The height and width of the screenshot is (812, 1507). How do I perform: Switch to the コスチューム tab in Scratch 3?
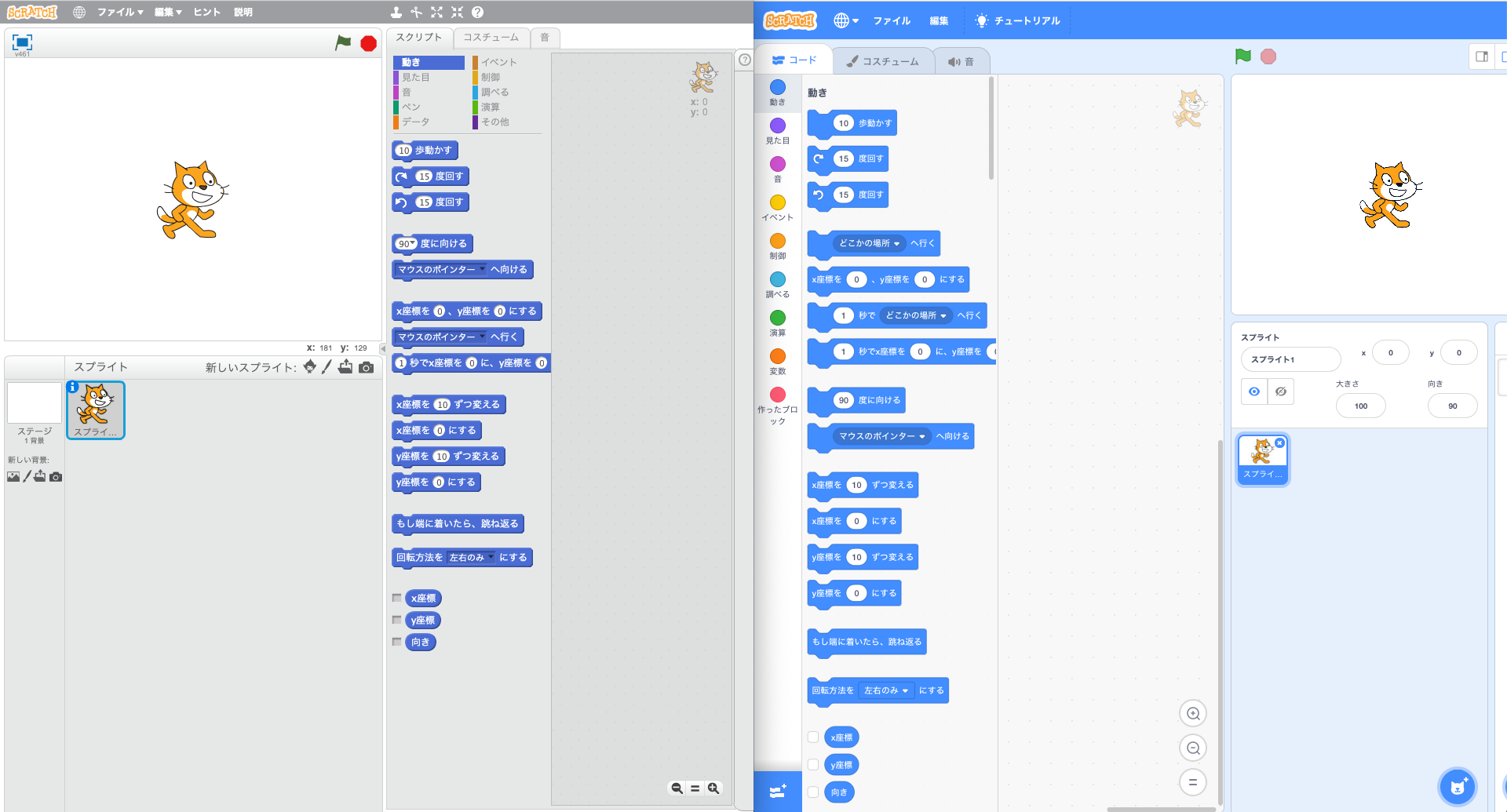(x=882, y=61)
